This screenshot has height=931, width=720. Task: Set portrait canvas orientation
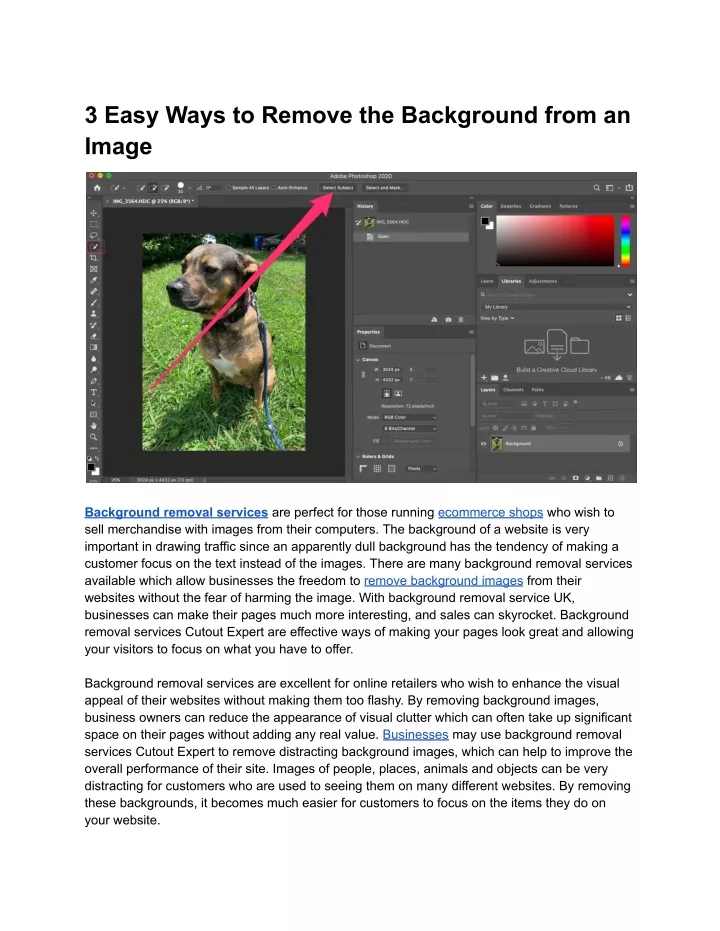coord(386,393)
